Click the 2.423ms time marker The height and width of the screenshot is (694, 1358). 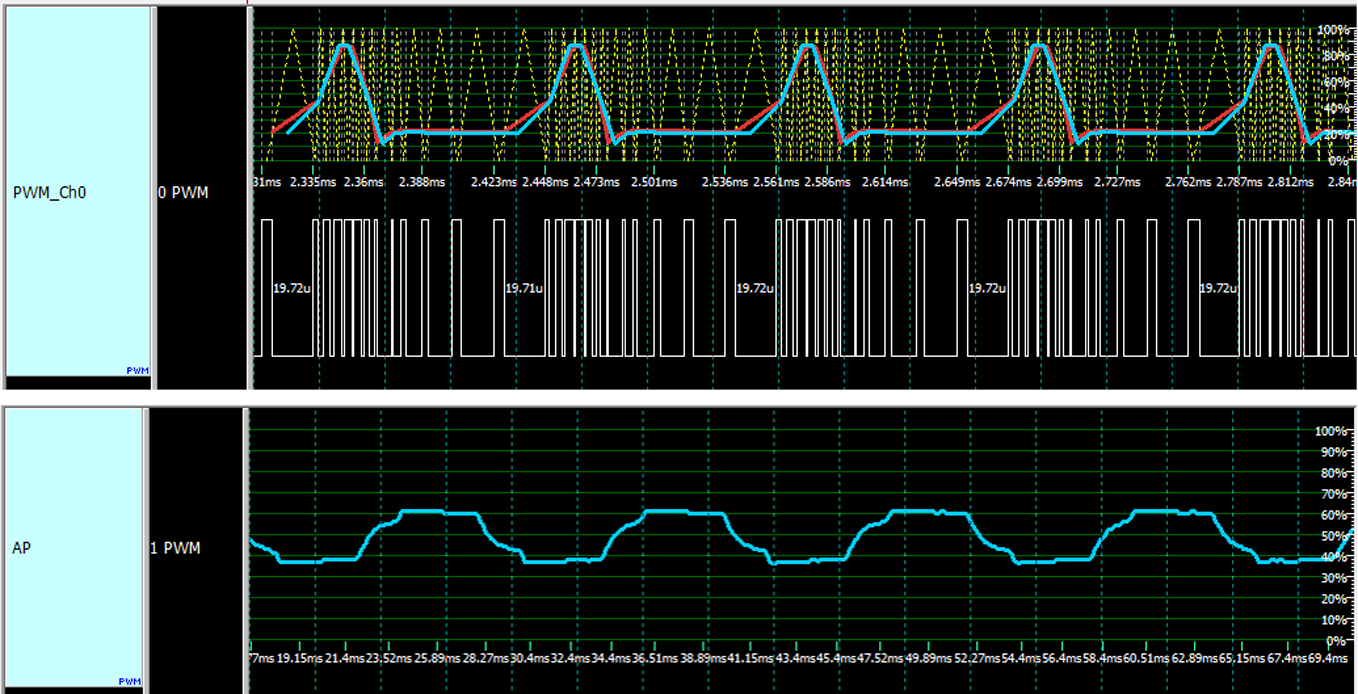[x=494, y=182]
